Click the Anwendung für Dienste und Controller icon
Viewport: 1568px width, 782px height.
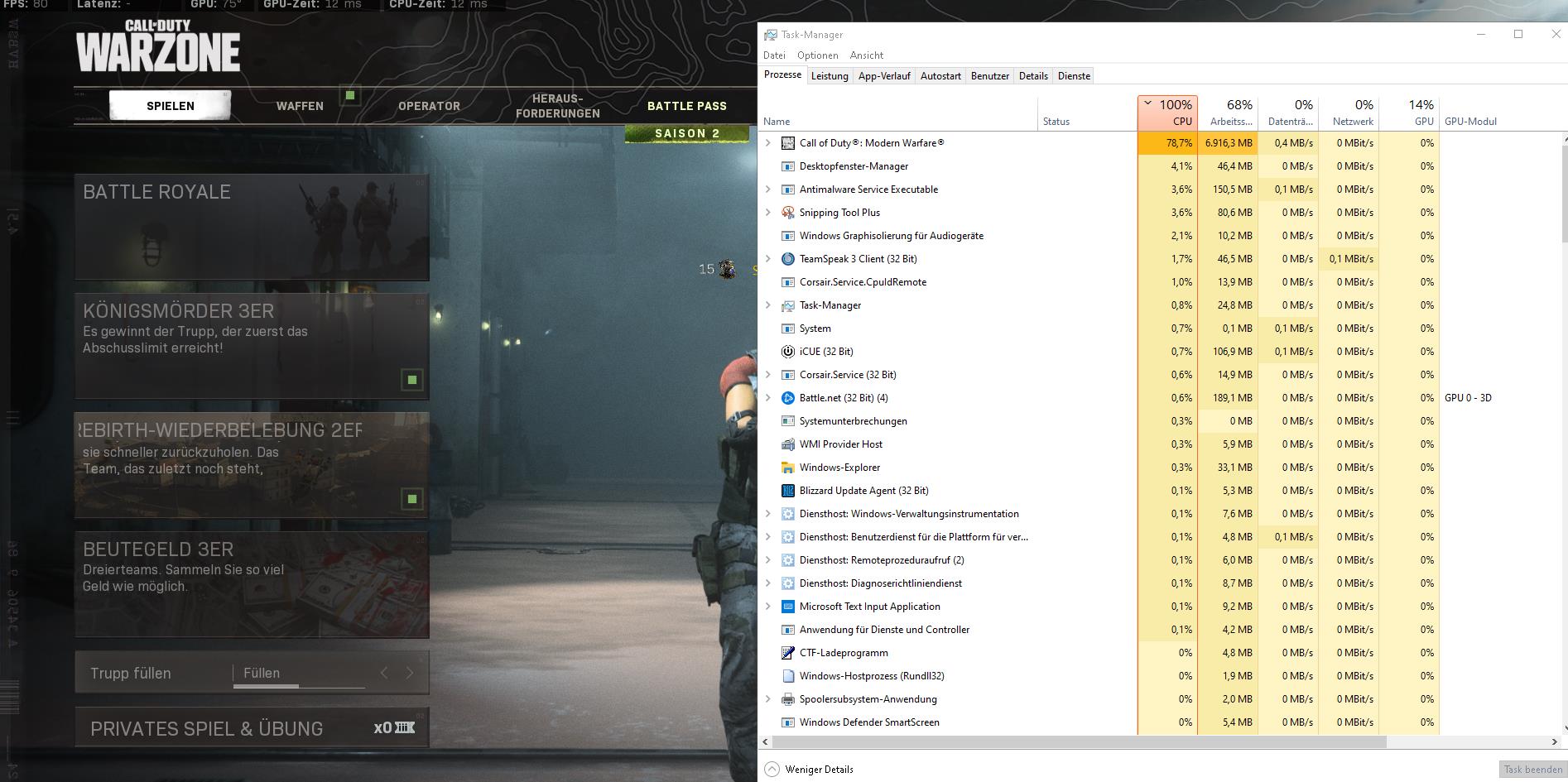click(787, 630)
